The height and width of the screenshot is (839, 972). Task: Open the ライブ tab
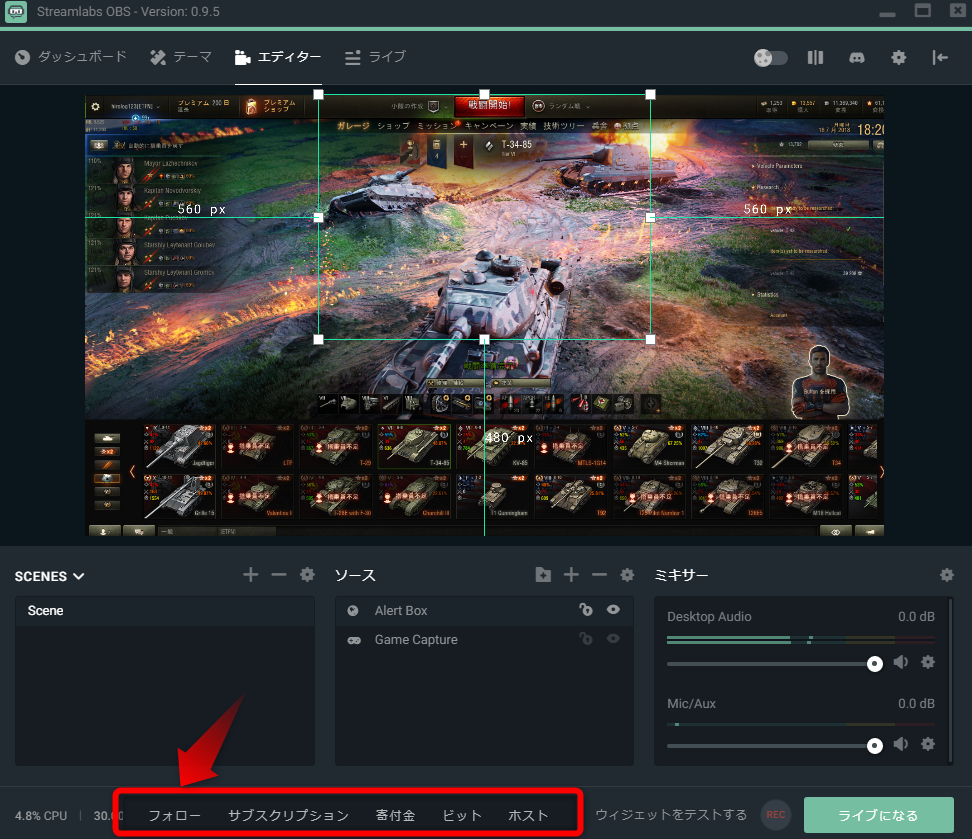click(376, 57)
